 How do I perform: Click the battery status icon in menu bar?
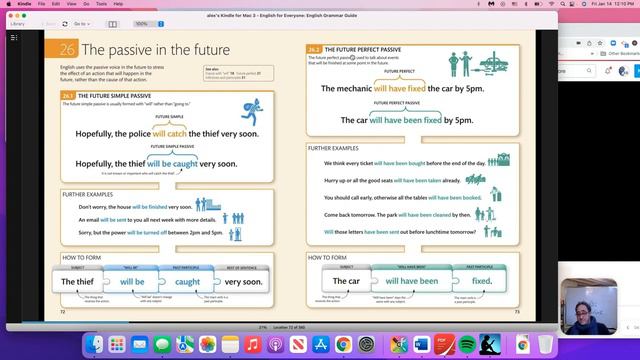pos(538,4)
